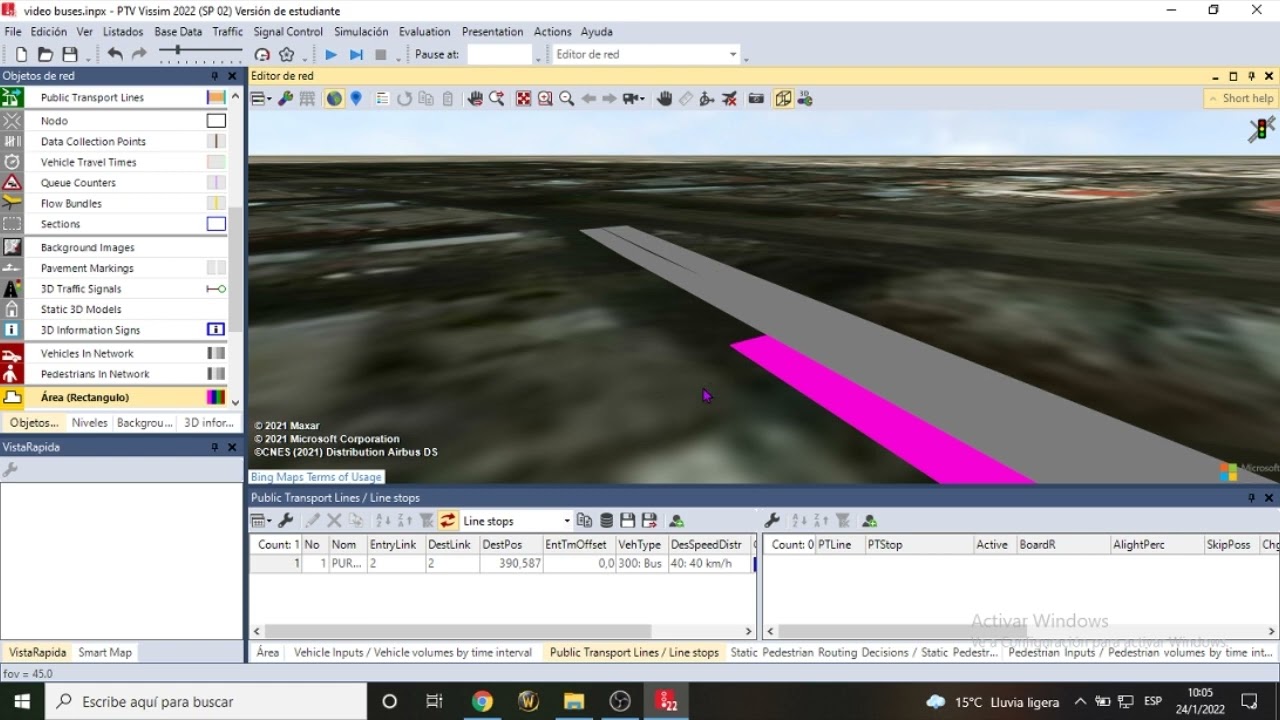Change Public Transport Lines color swatch
Viewport: 1280px width, 720px height.
pyautogui.click(x=216, y=97)
